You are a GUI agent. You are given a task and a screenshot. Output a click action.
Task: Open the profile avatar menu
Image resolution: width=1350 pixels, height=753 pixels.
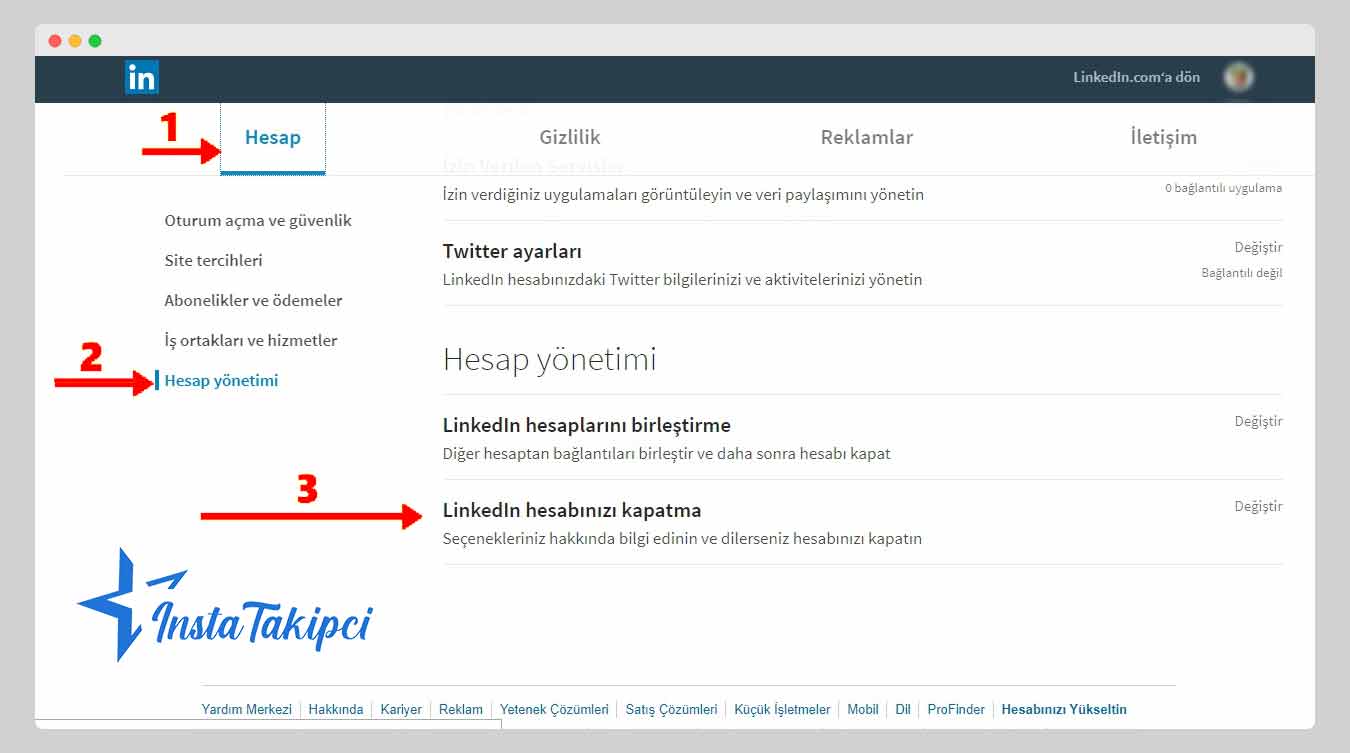pyautogui.click(x=1239, y=77)
